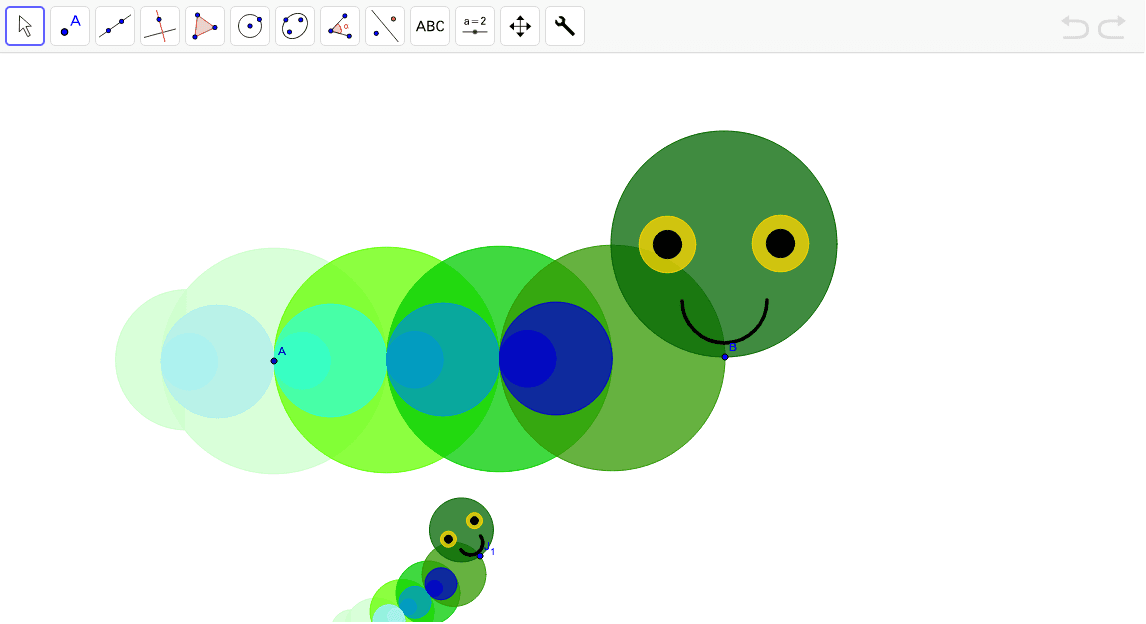Activate Move Graphics View tool
This screenshot has width=1146, height=624.
pos(520,26)
